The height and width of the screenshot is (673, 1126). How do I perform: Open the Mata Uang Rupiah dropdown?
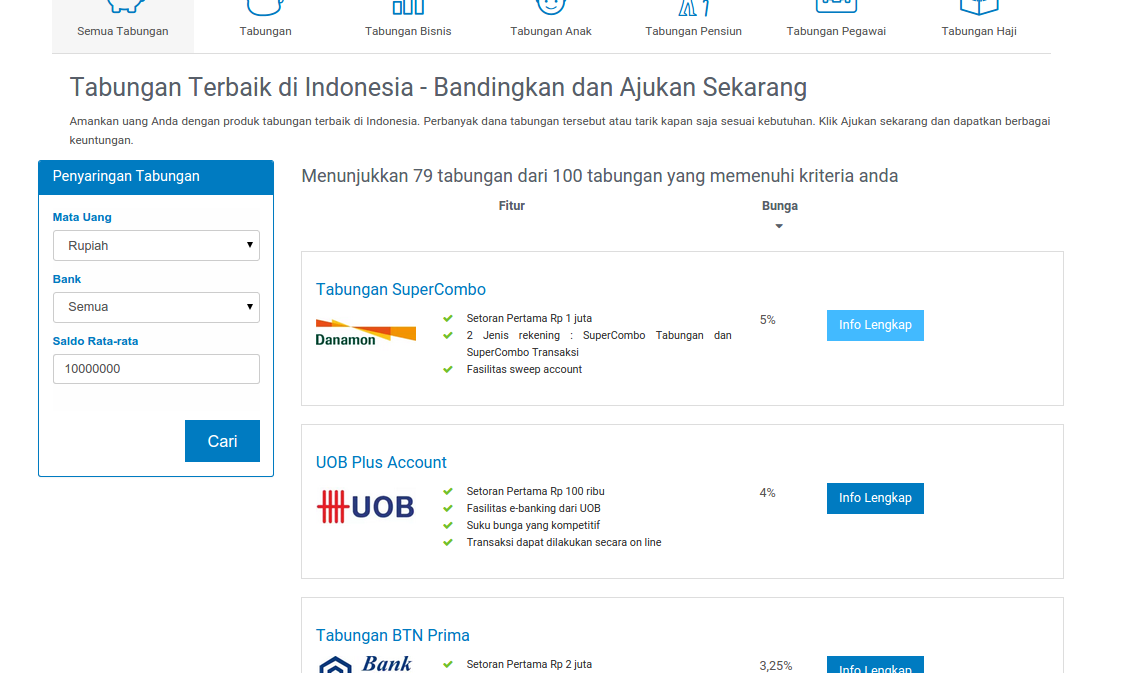[x=156, y=246]
